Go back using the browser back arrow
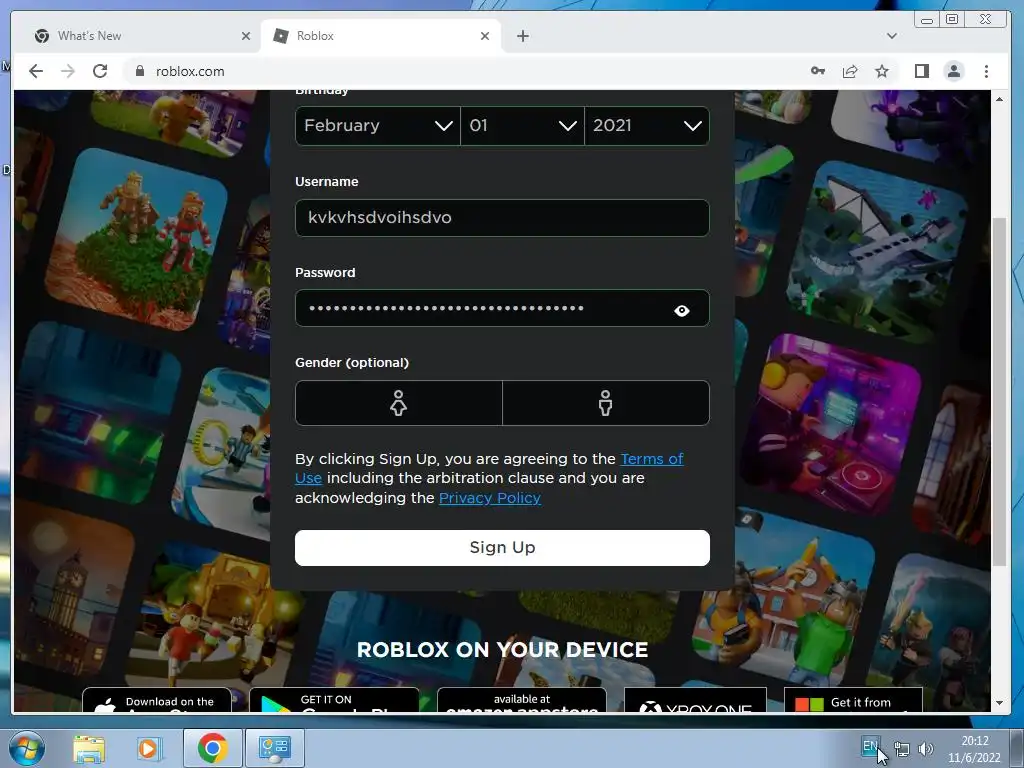The height and width of the screenshot is (768, 1024). [x=36, y=71]
